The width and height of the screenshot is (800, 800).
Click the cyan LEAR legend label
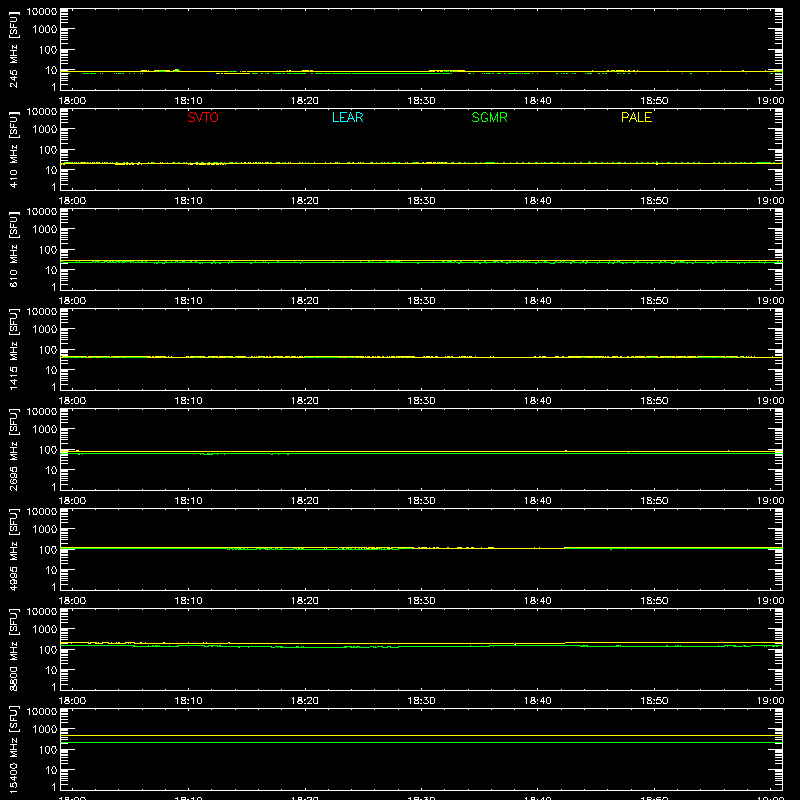coord(347,117)
